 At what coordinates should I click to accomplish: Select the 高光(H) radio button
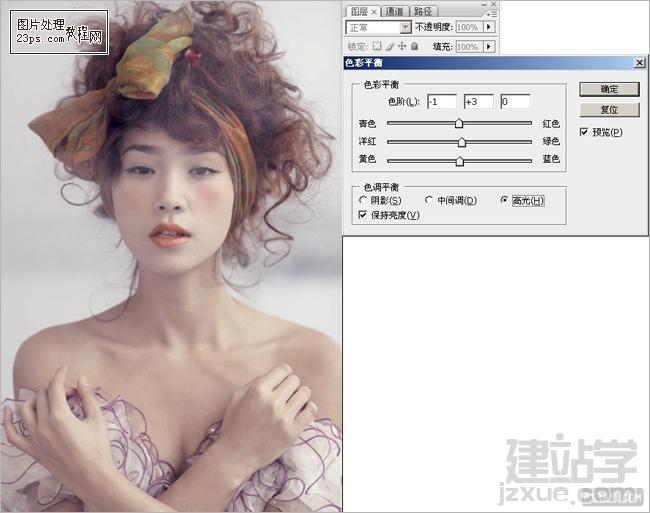(x=504, y=200)
